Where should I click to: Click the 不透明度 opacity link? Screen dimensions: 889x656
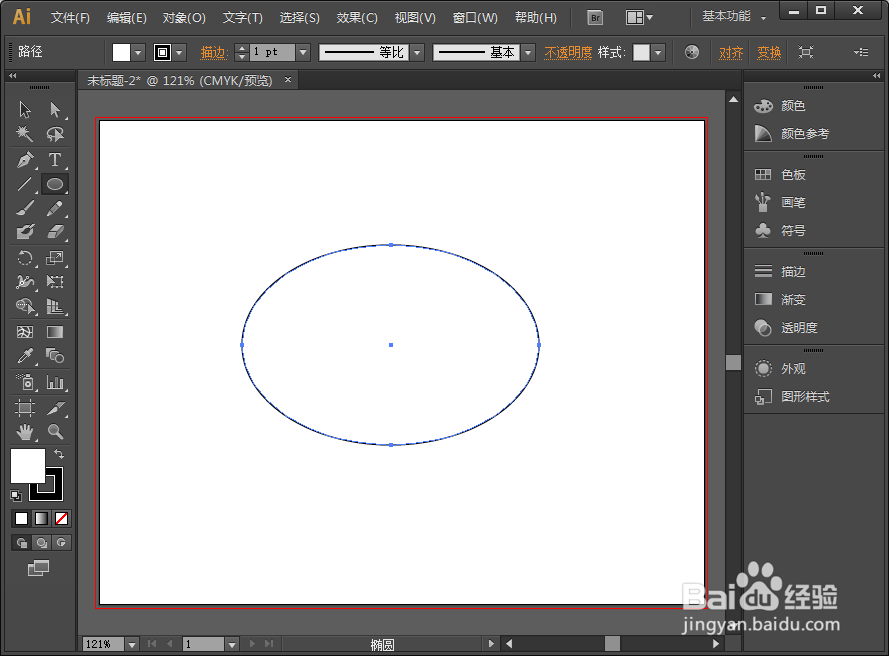click(x=568, y=53)
